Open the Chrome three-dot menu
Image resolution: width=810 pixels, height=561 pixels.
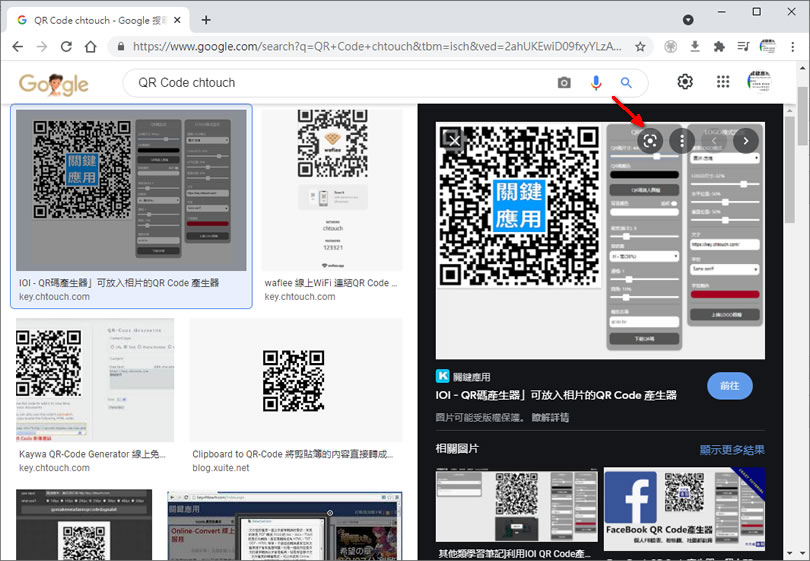pos(792,46)
